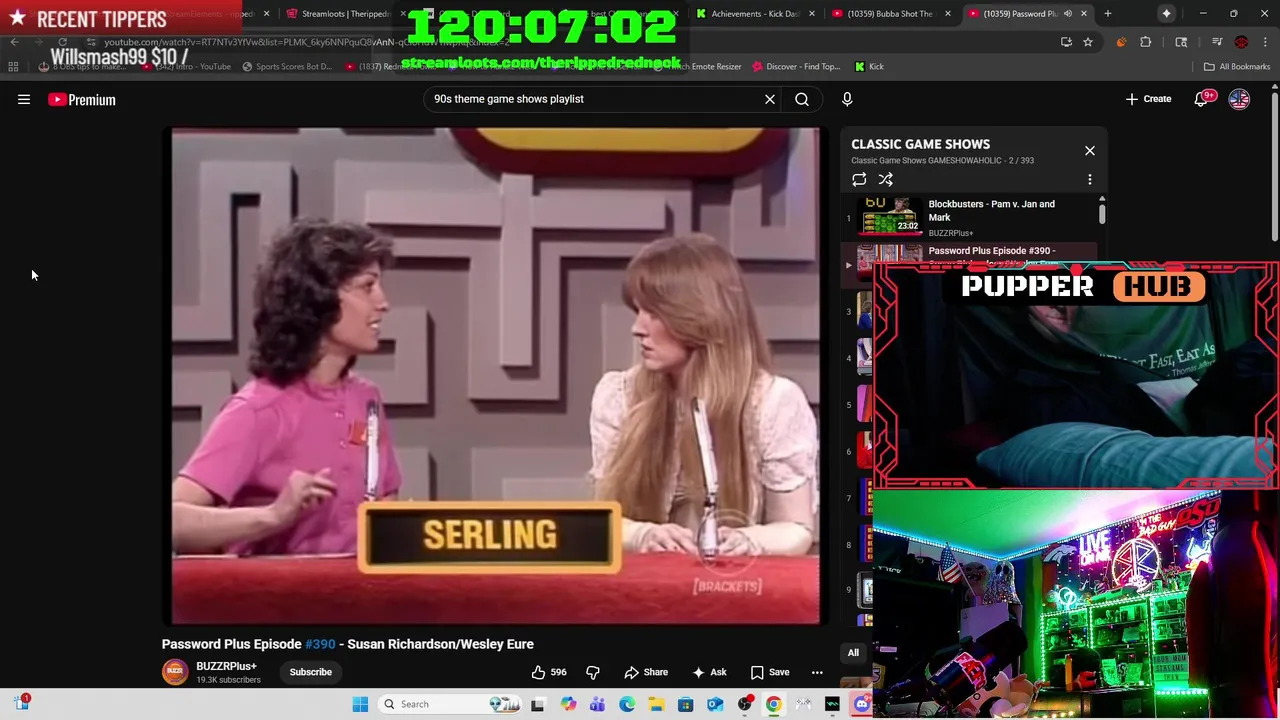Switch to Bubba Shot The YouTube tab
Viewport: 1280px width, 720px height.
click(x=890, y=14)
